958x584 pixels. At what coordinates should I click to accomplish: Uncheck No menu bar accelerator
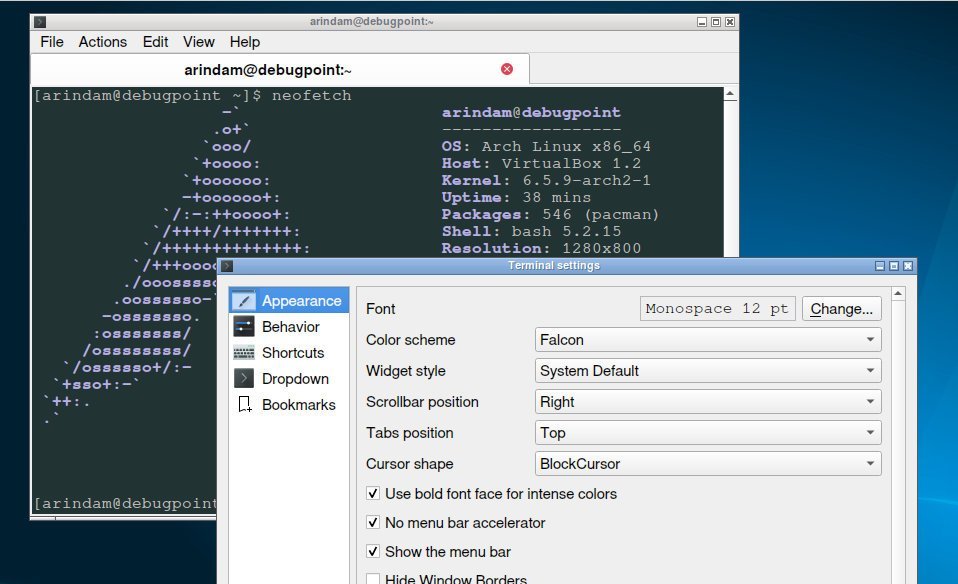373,522
